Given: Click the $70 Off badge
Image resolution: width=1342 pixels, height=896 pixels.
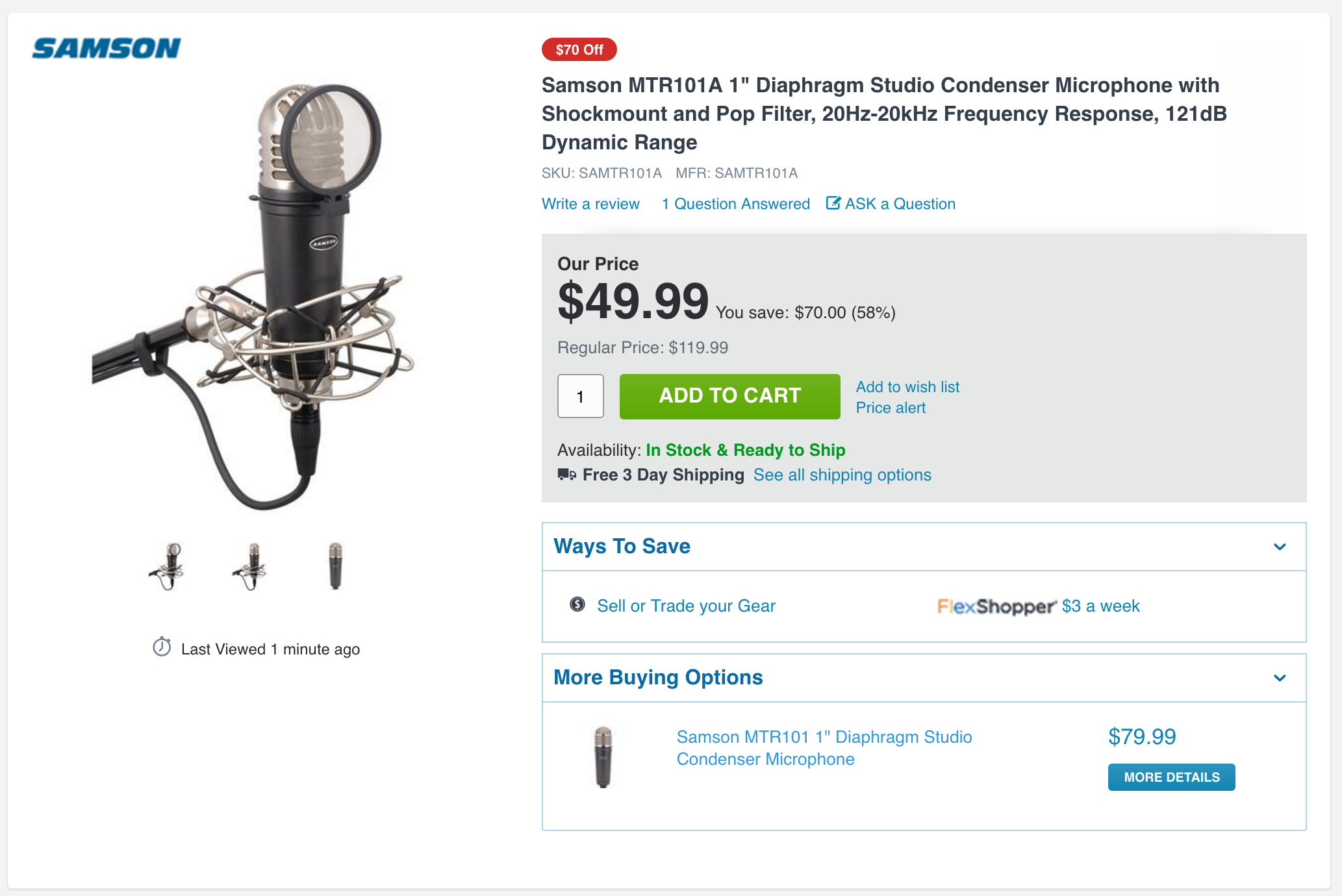Looking at the screenshot, I should coord(578,49).
